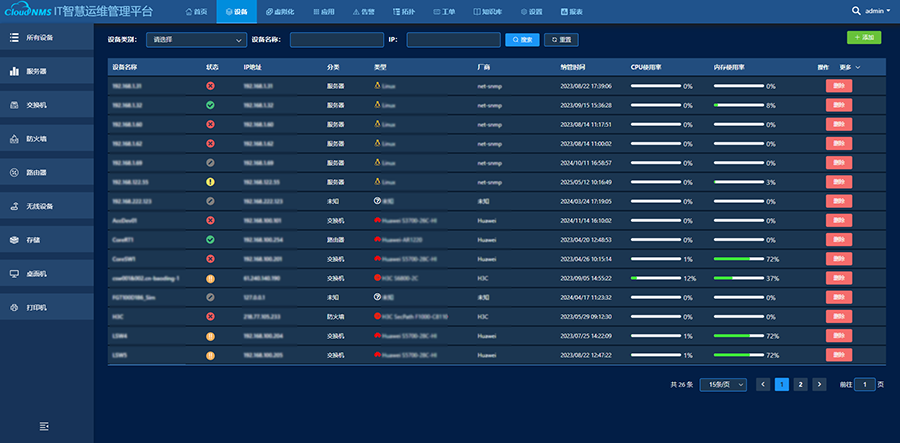The height and width of the screenshot is (443, 900).
Task: Click the red error status icon for 192.168.1.31
Action: click(210, 86)
